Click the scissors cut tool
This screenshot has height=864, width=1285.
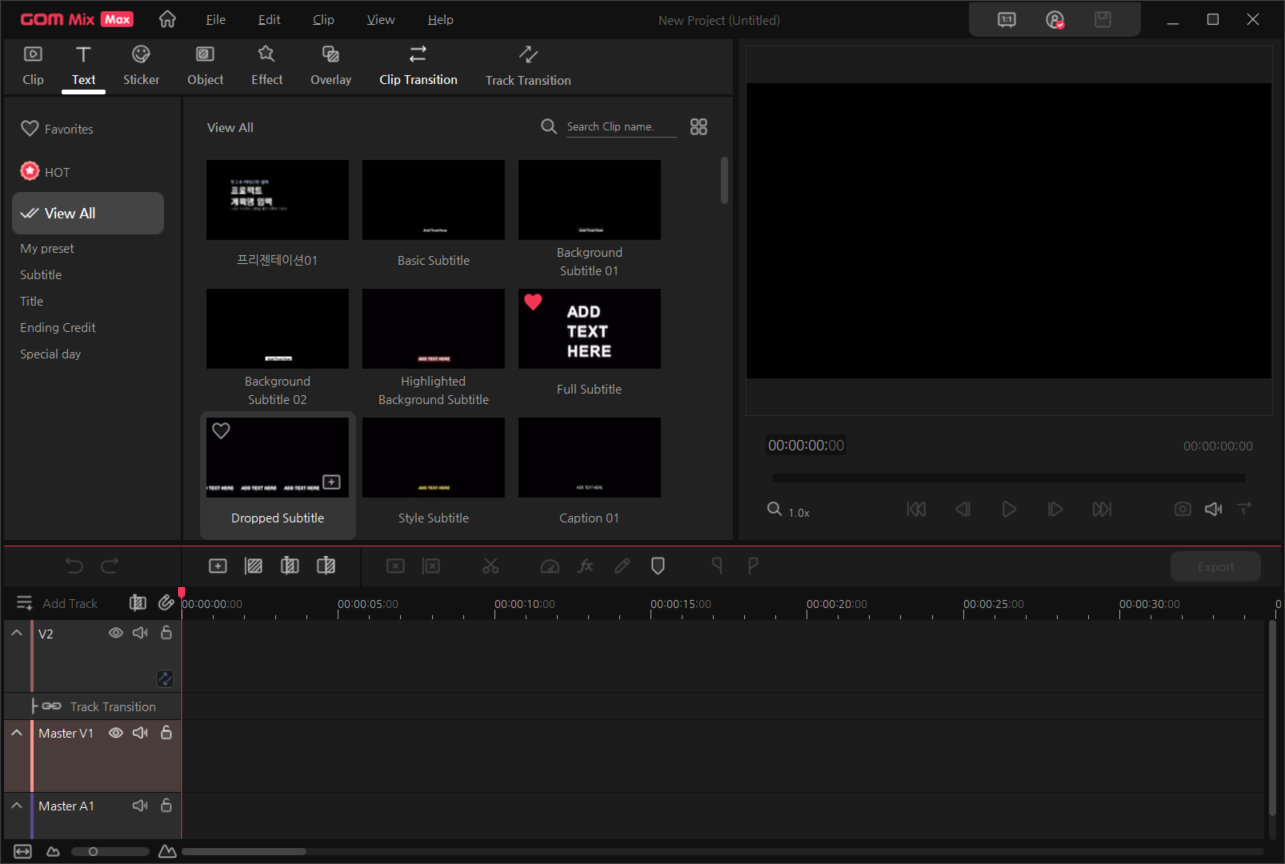490,566
